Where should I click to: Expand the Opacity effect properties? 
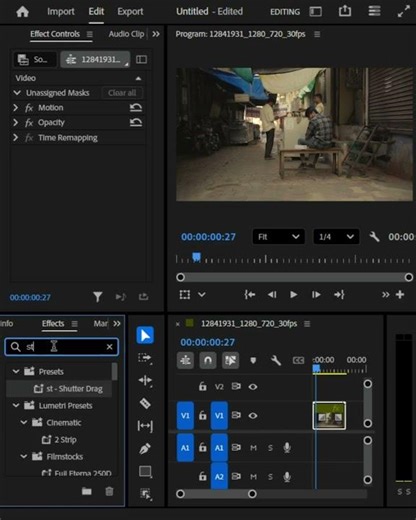pyautogui.click(x=15, y=123)
